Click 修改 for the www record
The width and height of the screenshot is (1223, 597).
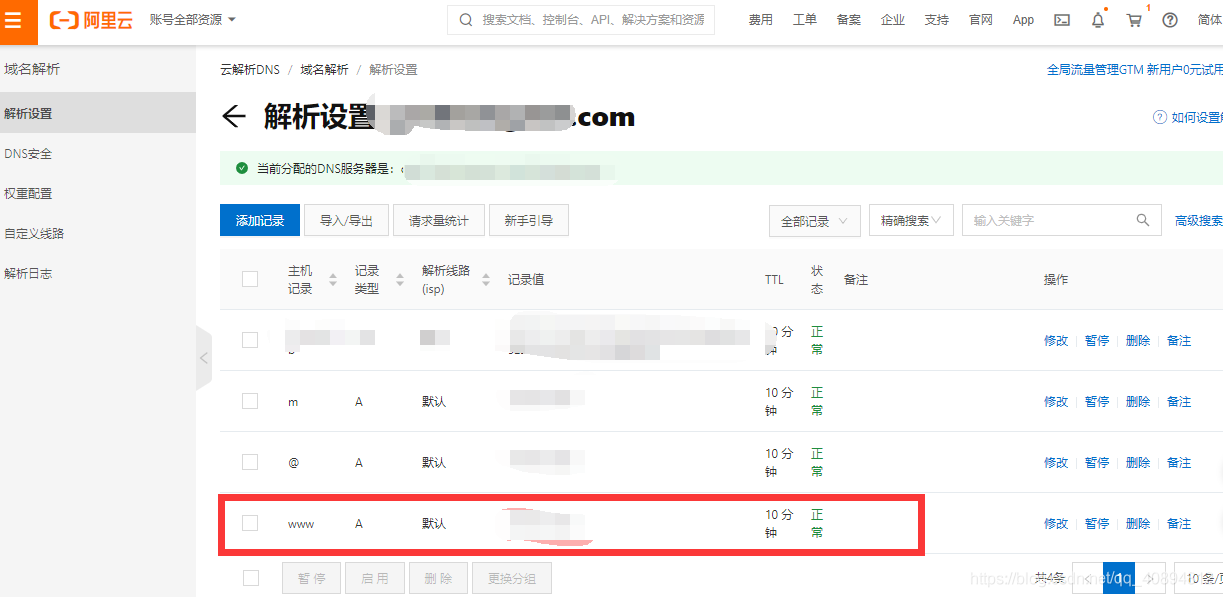coord(1056,523)
